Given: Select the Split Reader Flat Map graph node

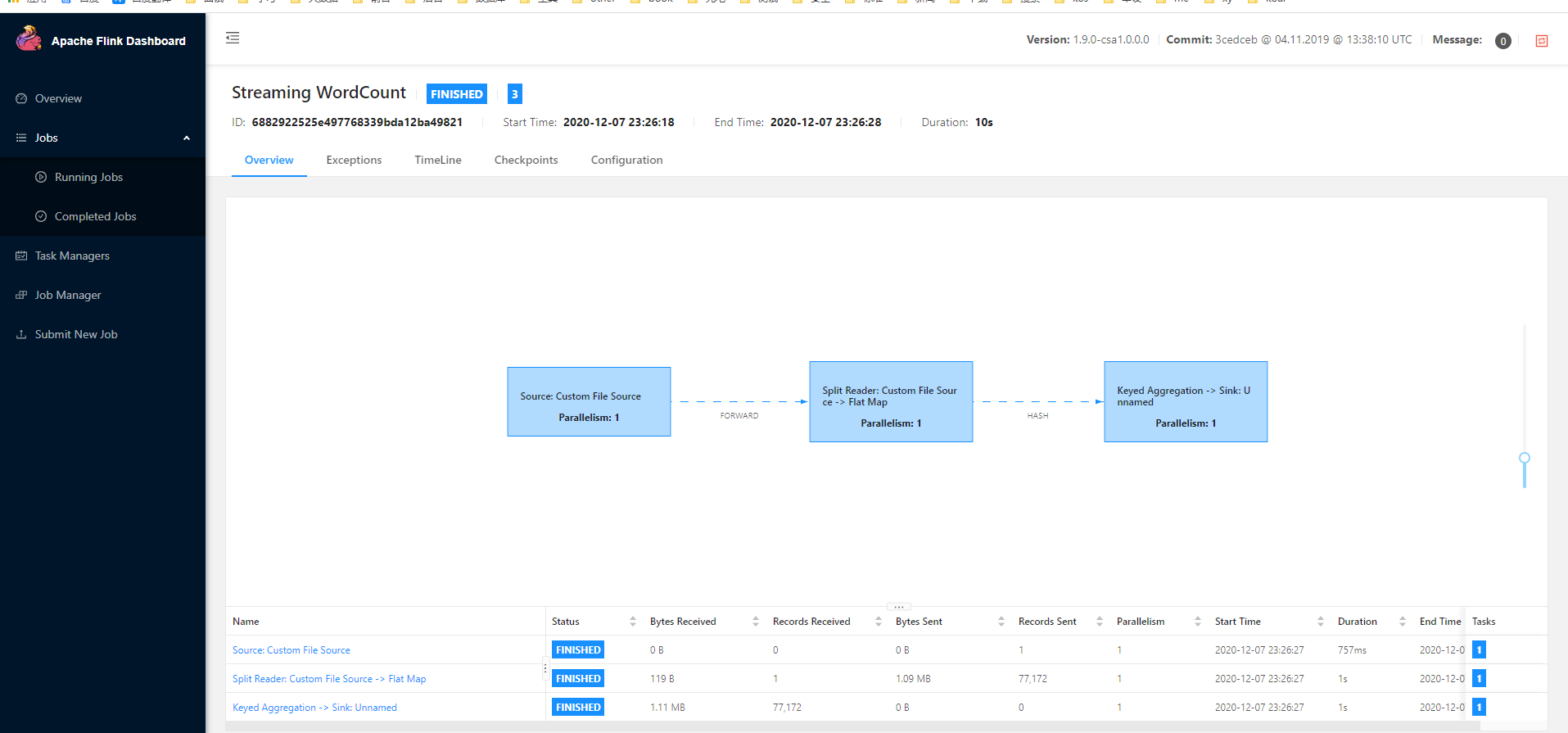Looking at the screenshot, I should [x=891, y=401].
